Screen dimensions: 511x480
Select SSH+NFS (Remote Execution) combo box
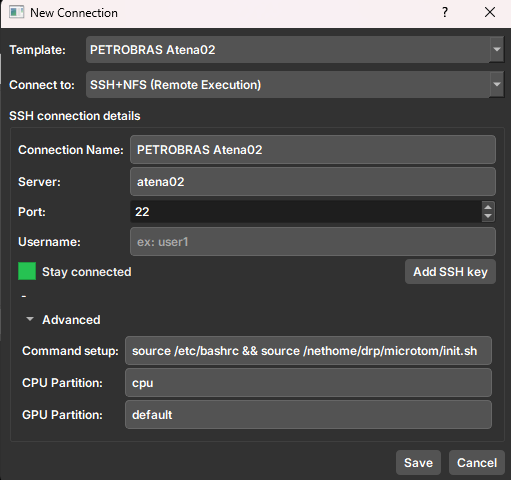(295, 85)
